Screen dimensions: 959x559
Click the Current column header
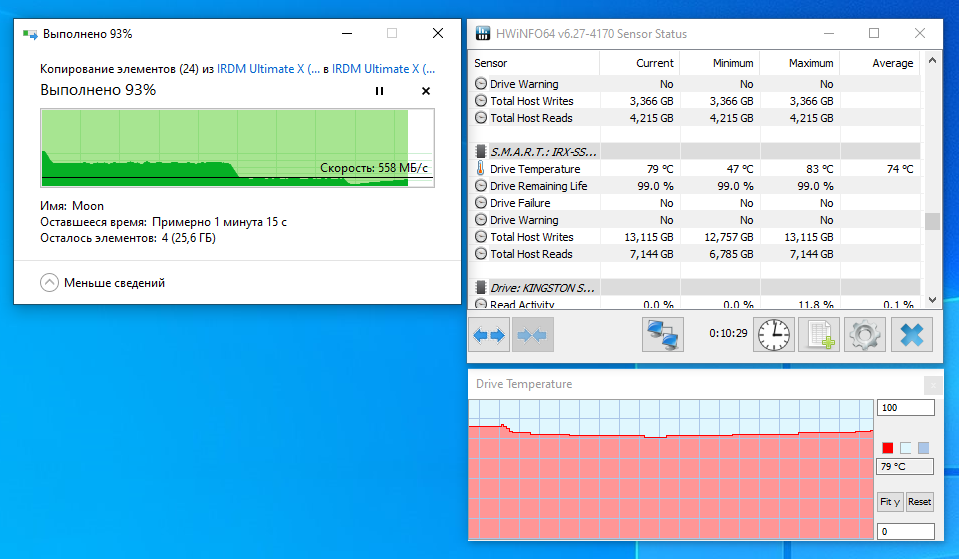point(640,63)
